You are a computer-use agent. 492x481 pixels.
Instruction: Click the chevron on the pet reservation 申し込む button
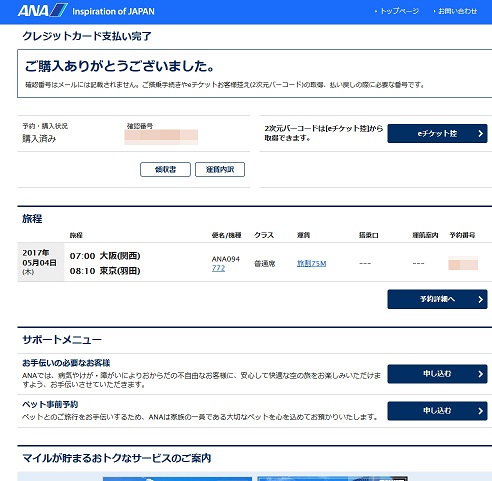tap(480, 411)
